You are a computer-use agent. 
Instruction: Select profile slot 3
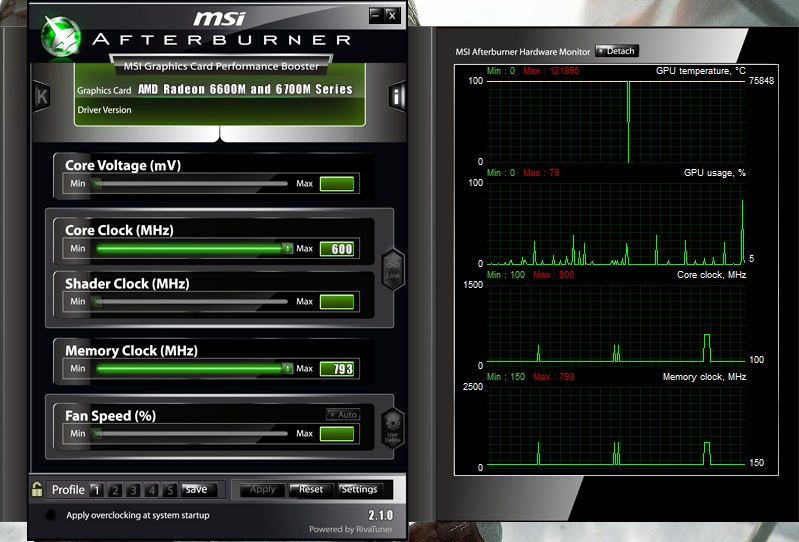point(133,490)
